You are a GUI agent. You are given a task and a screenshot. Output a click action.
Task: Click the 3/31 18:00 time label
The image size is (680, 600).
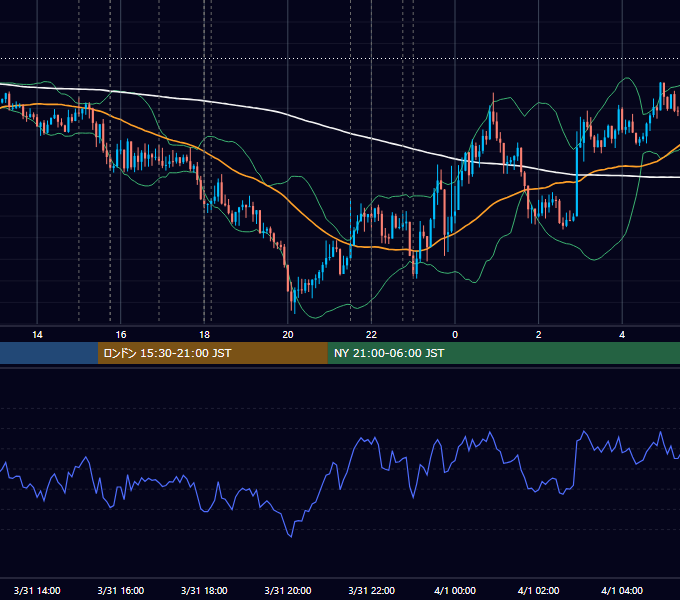204,590
